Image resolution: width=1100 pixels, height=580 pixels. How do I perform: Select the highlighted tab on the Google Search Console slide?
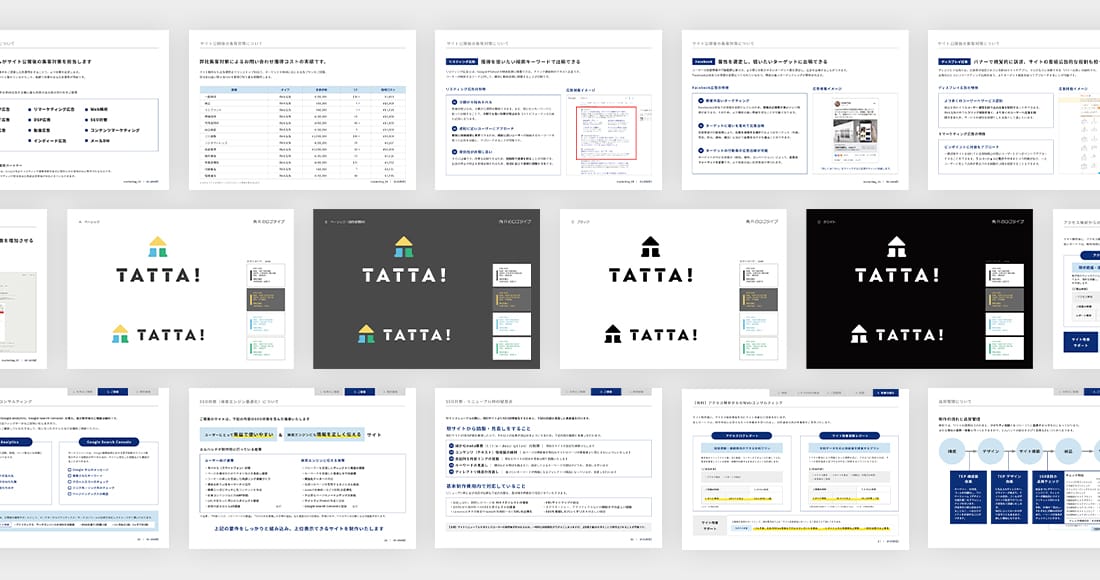pyautogui.click(x=112, y=392)
